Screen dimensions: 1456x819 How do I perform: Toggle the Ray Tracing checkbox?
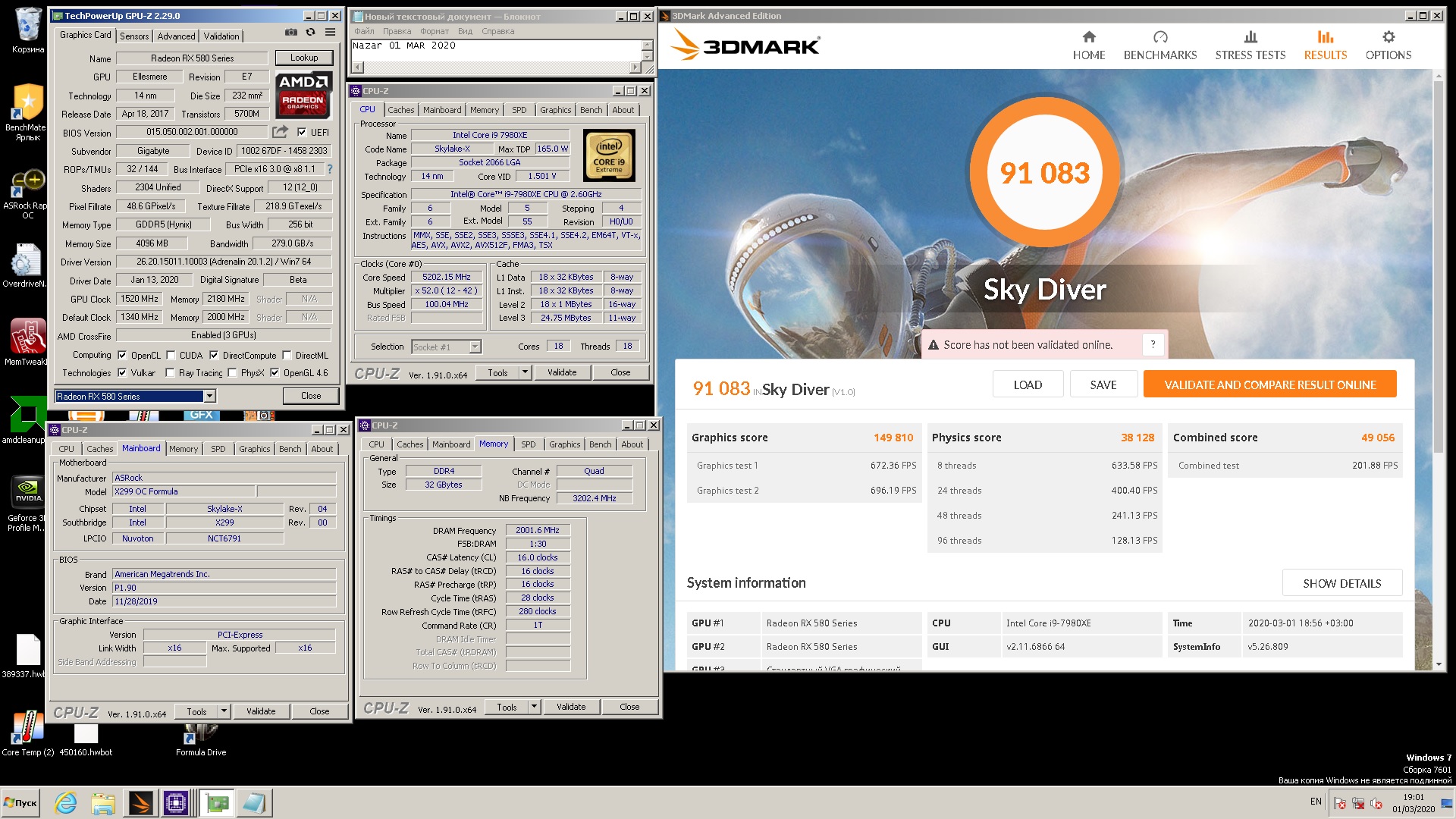point(171,372)
